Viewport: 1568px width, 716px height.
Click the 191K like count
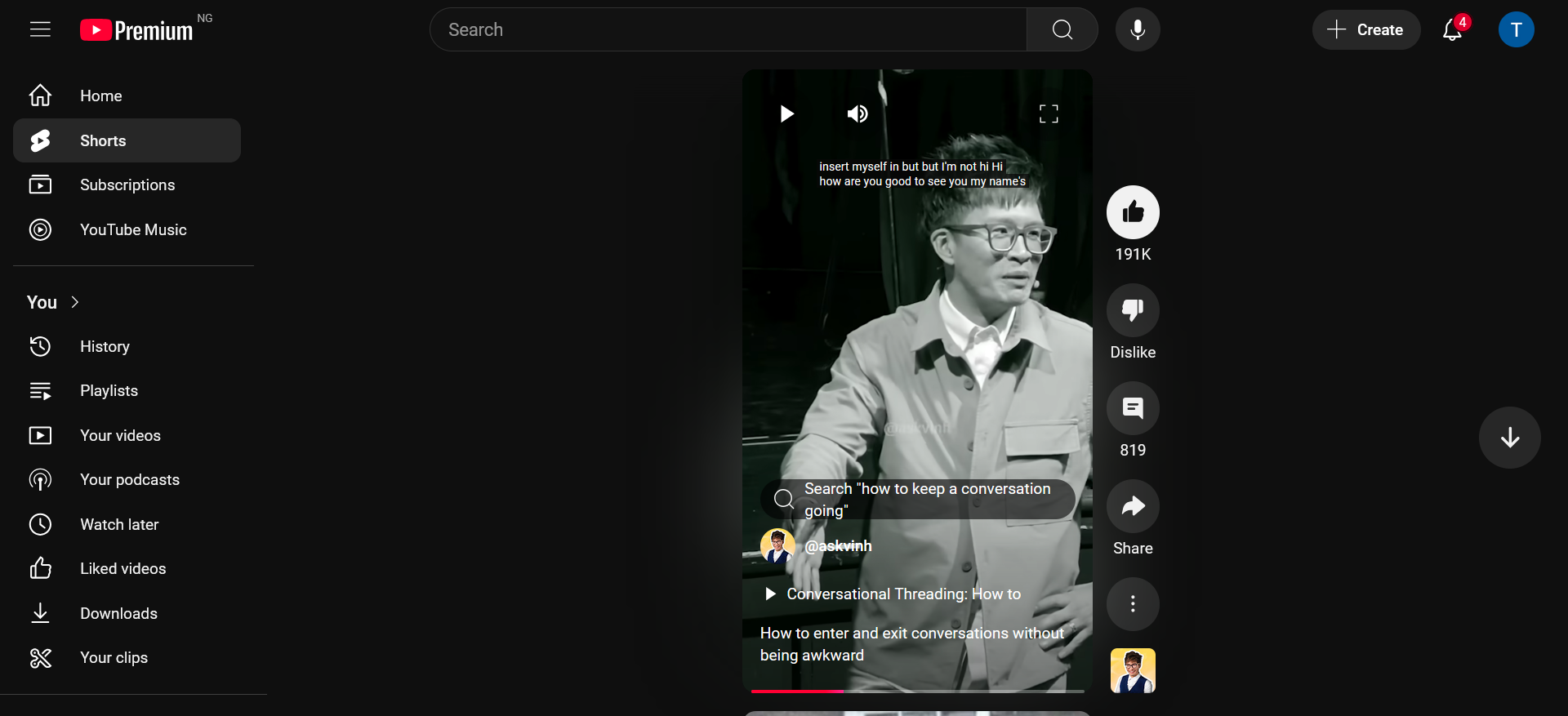click(1133, 254)
